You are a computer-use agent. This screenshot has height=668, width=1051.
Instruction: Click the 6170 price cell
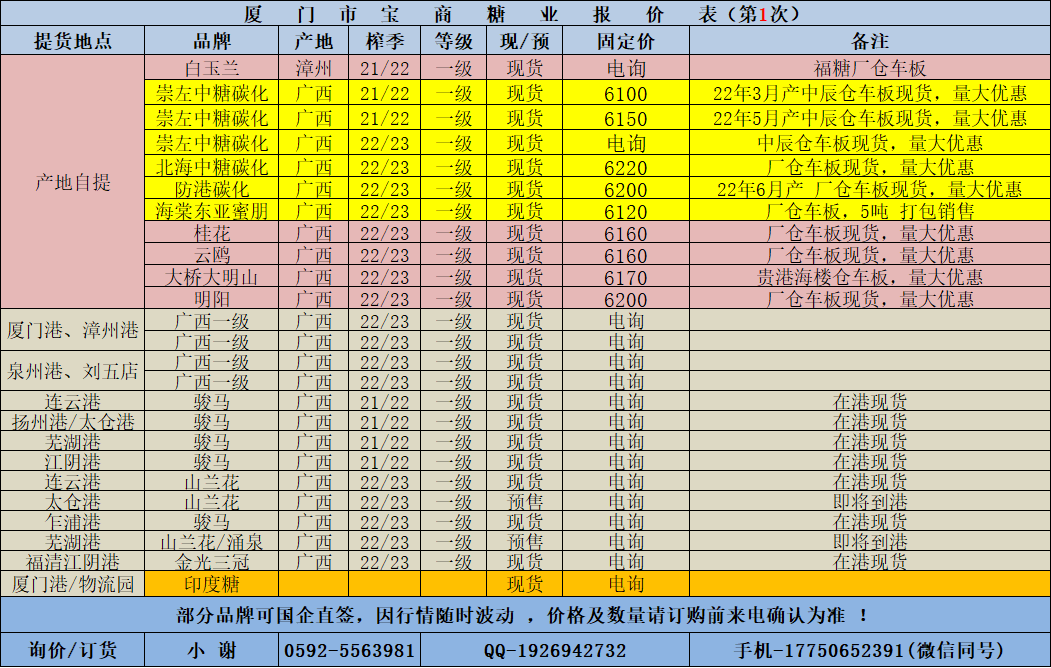click(625, 277)
